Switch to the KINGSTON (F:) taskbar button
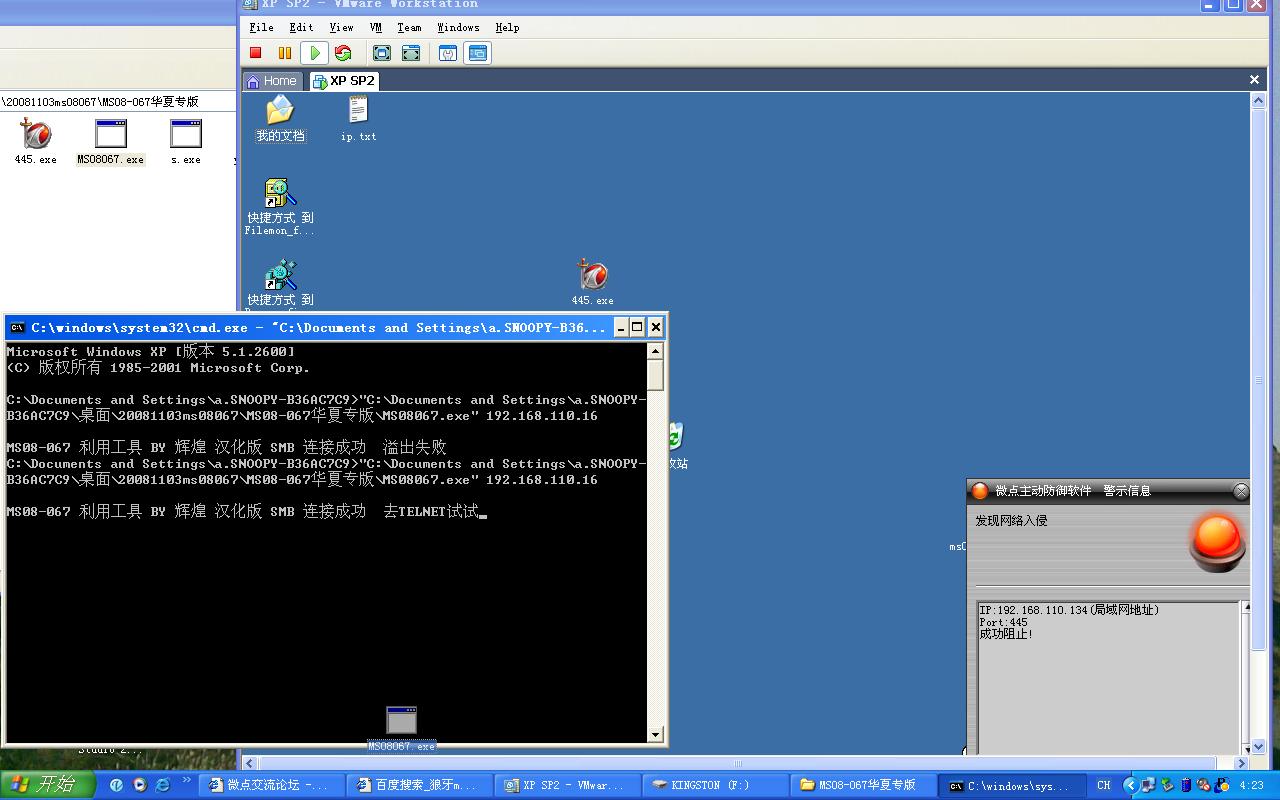 pyautogui.click(x=717, y=785)
